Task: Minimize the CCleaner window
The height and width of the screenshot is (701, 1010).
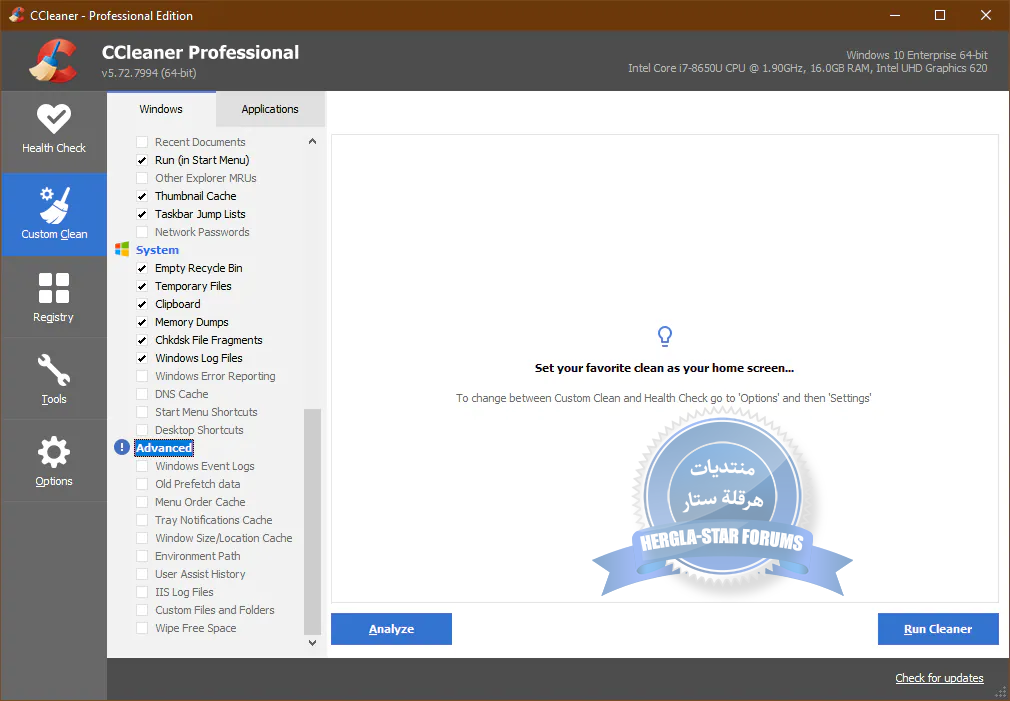Action: pos(895,15)
